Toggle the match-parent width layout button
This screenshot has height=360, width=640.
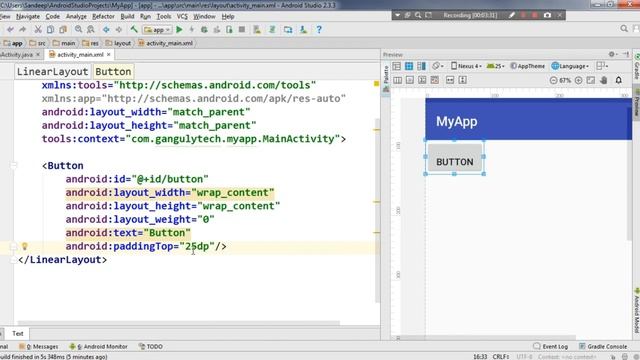coord(450,80)
